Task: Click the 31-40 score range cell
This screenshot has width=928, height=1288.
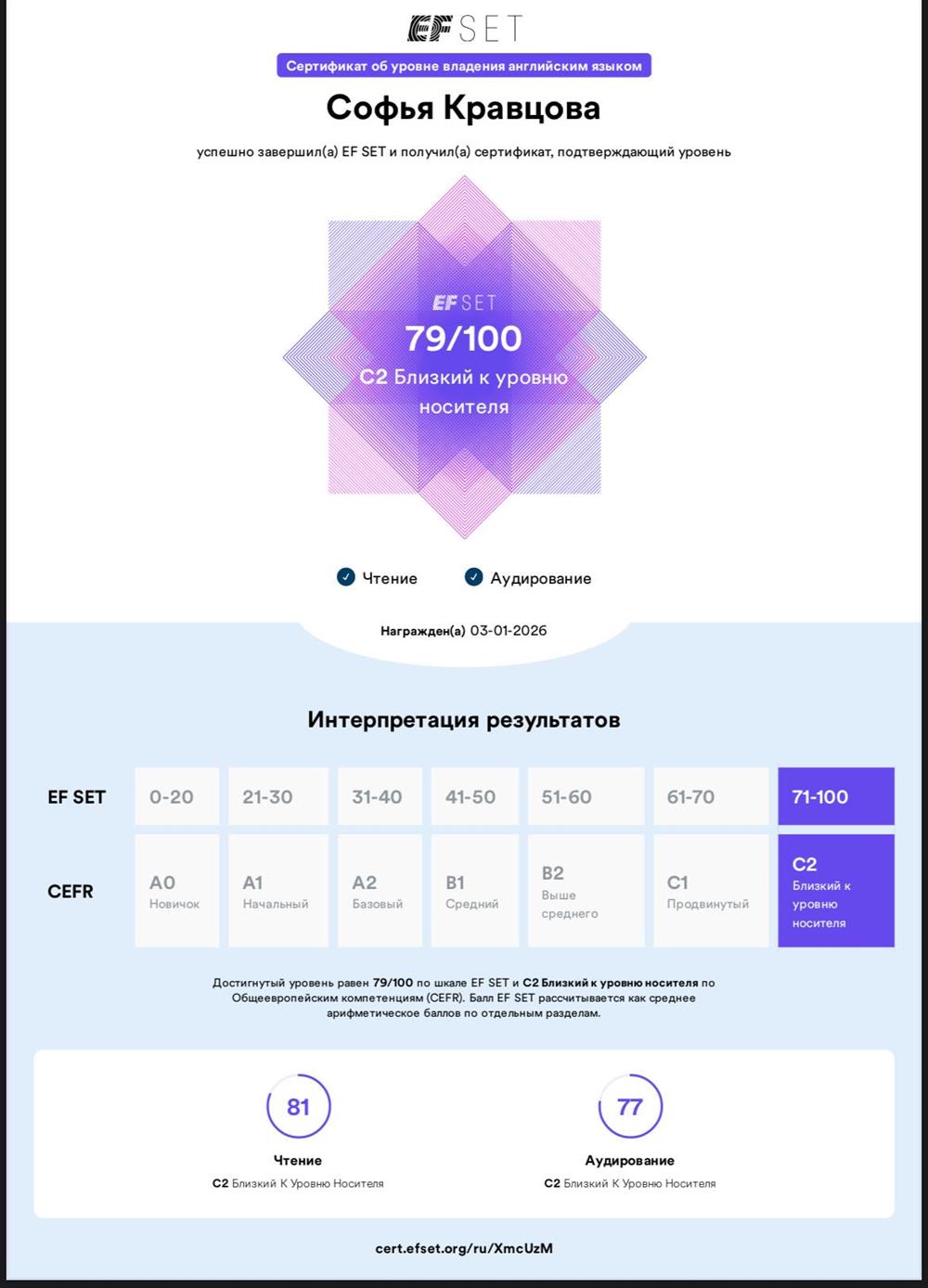Action: 380,796
